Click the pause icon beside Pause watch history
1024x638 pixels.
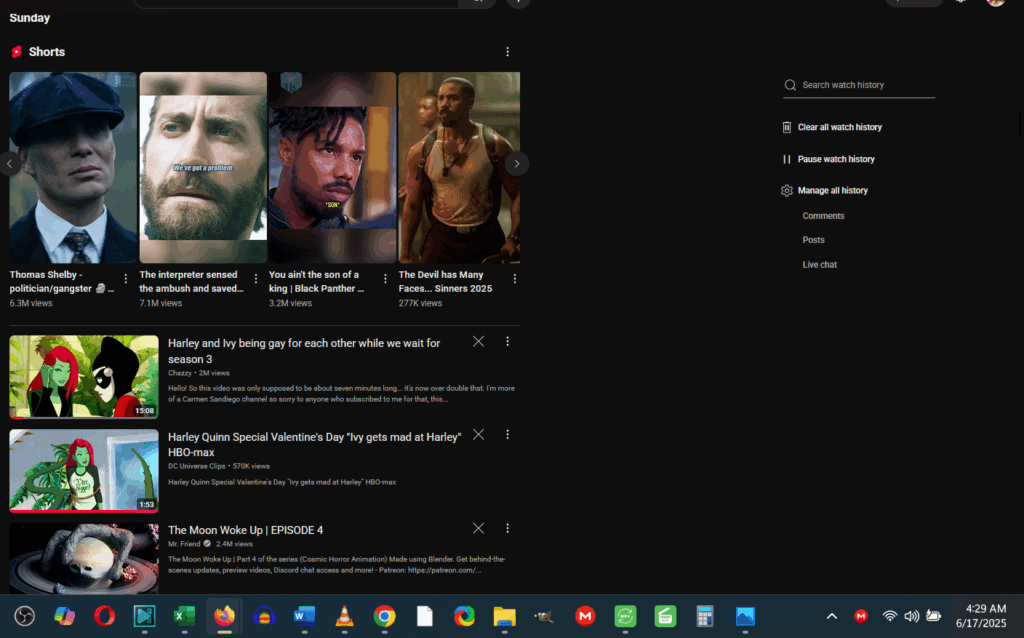[787, 159]
